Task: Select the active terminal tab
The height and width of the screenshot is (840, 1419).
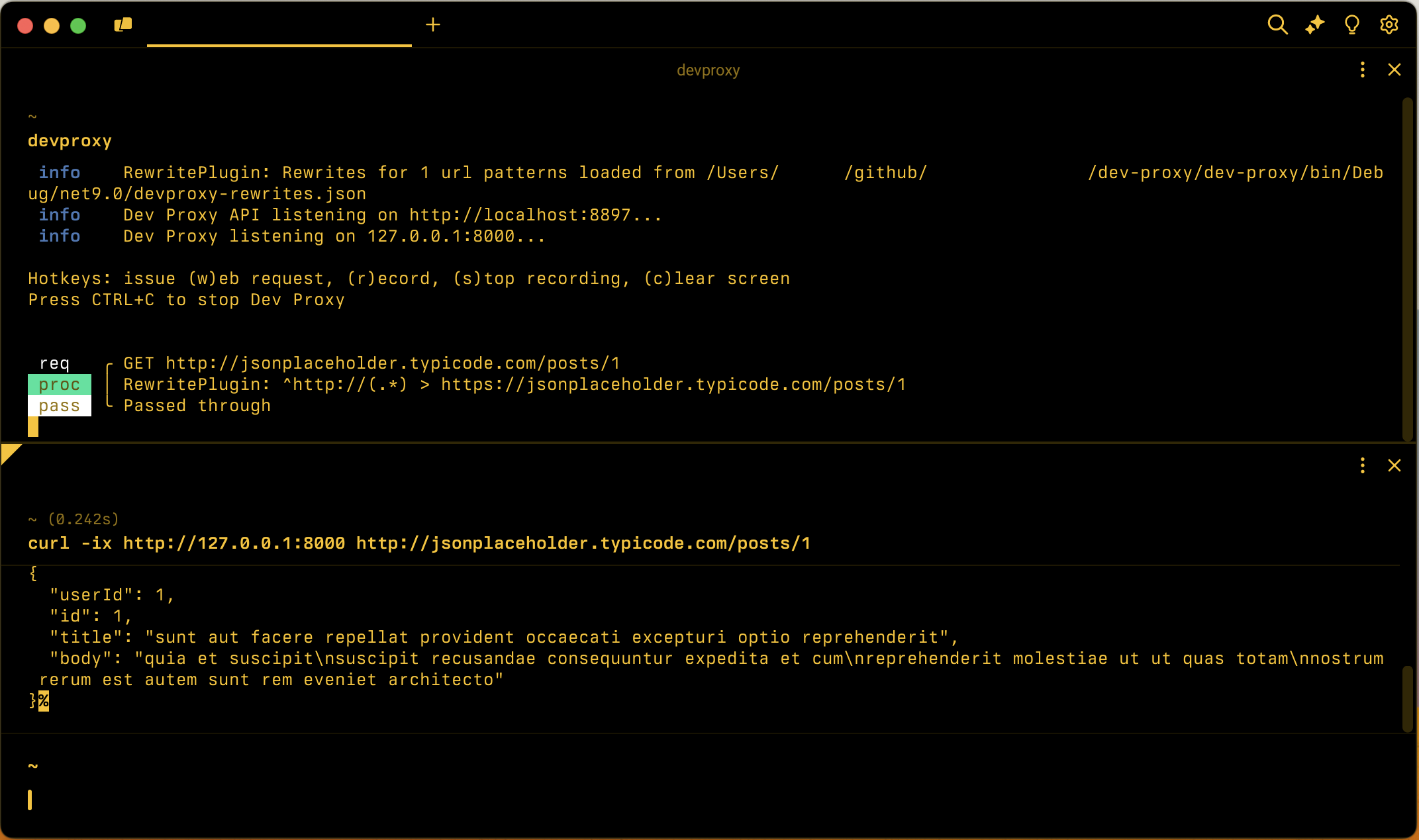Action: point(279,26)
